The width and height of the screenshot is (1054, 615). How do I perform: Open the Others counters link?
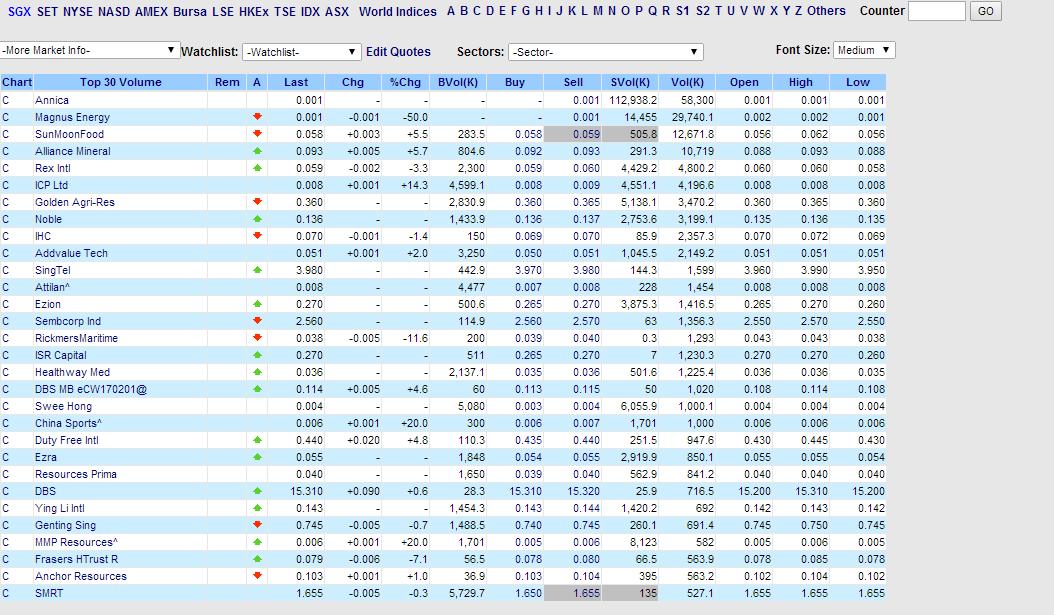826,11
